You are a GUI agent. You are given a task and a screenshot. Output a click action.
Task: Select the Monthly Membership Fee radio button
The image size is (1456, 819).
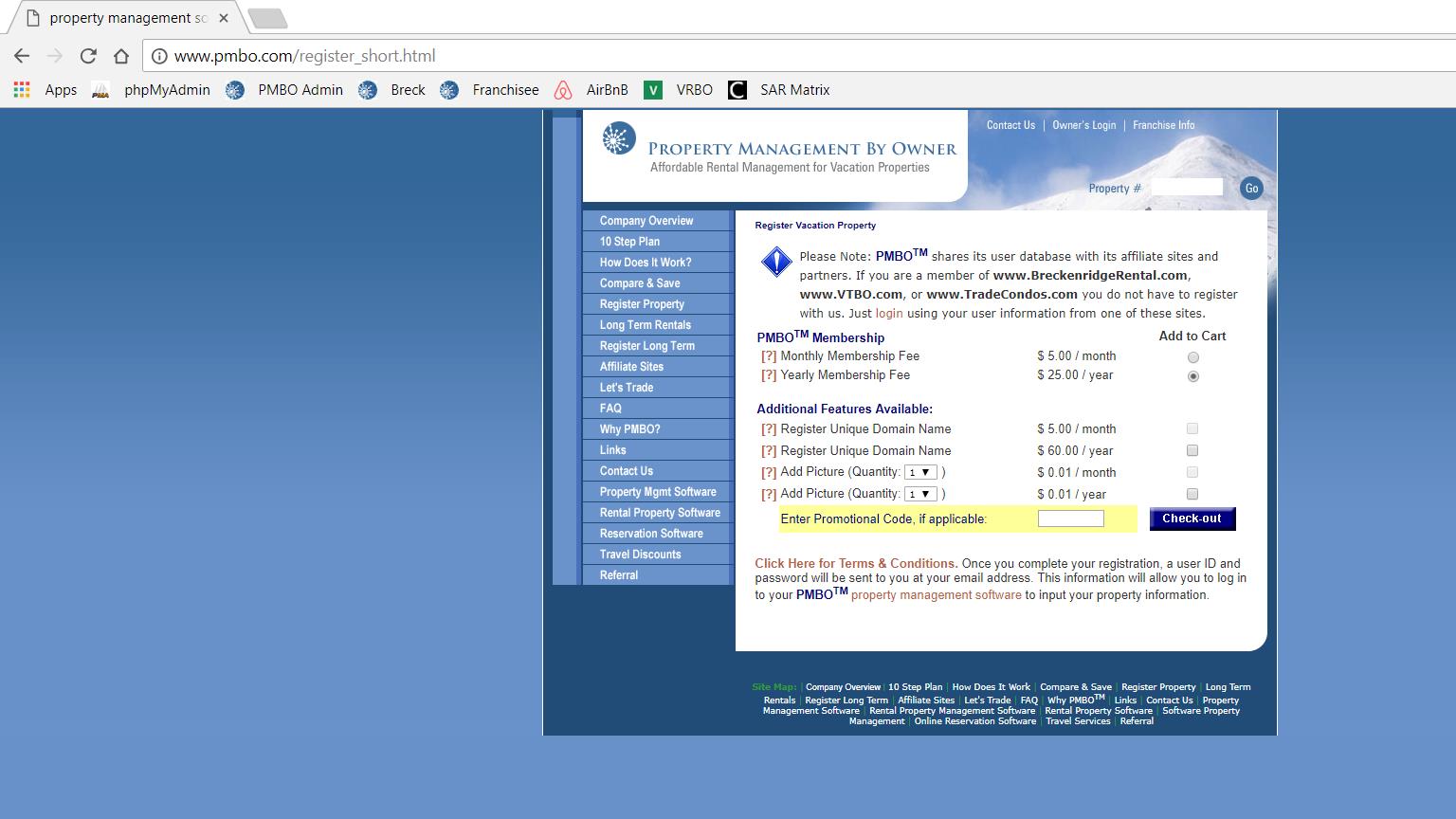click(1193, 357)
